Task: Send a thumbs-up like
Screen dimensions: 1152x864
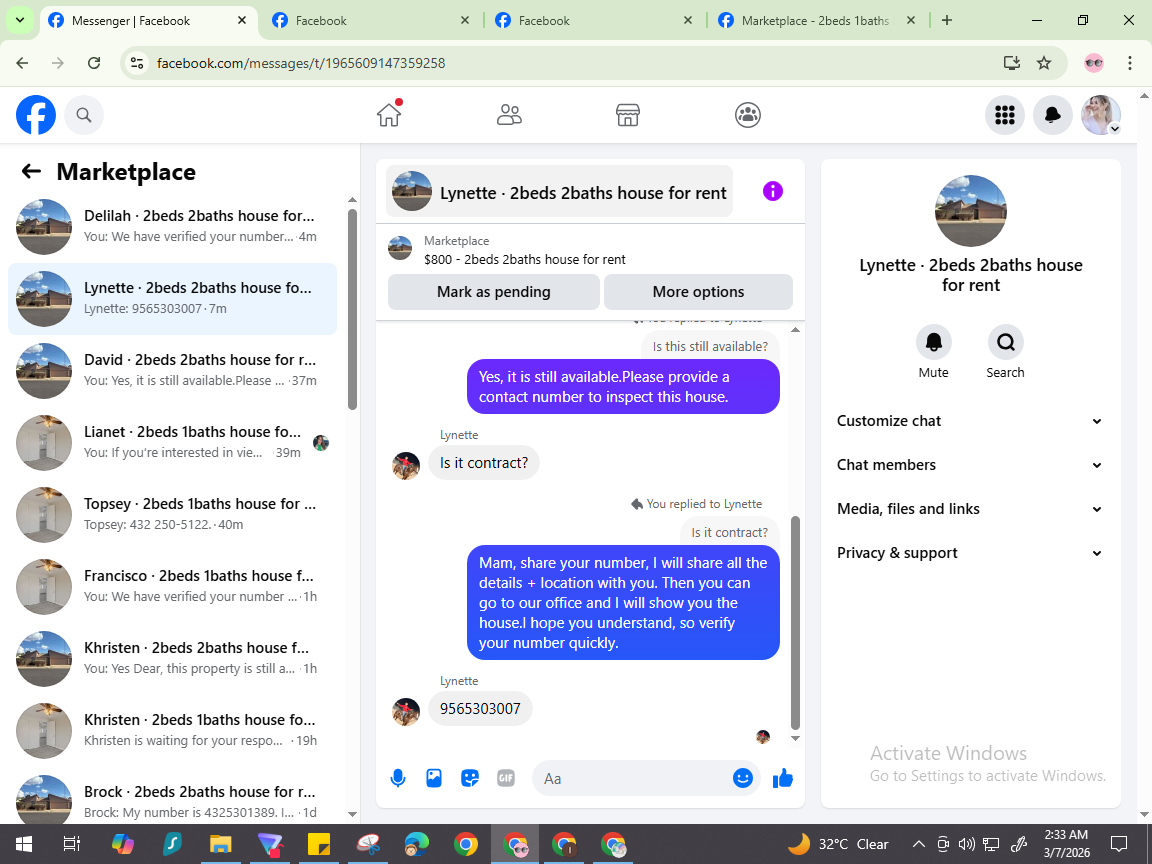Action: tap(782, 778)
